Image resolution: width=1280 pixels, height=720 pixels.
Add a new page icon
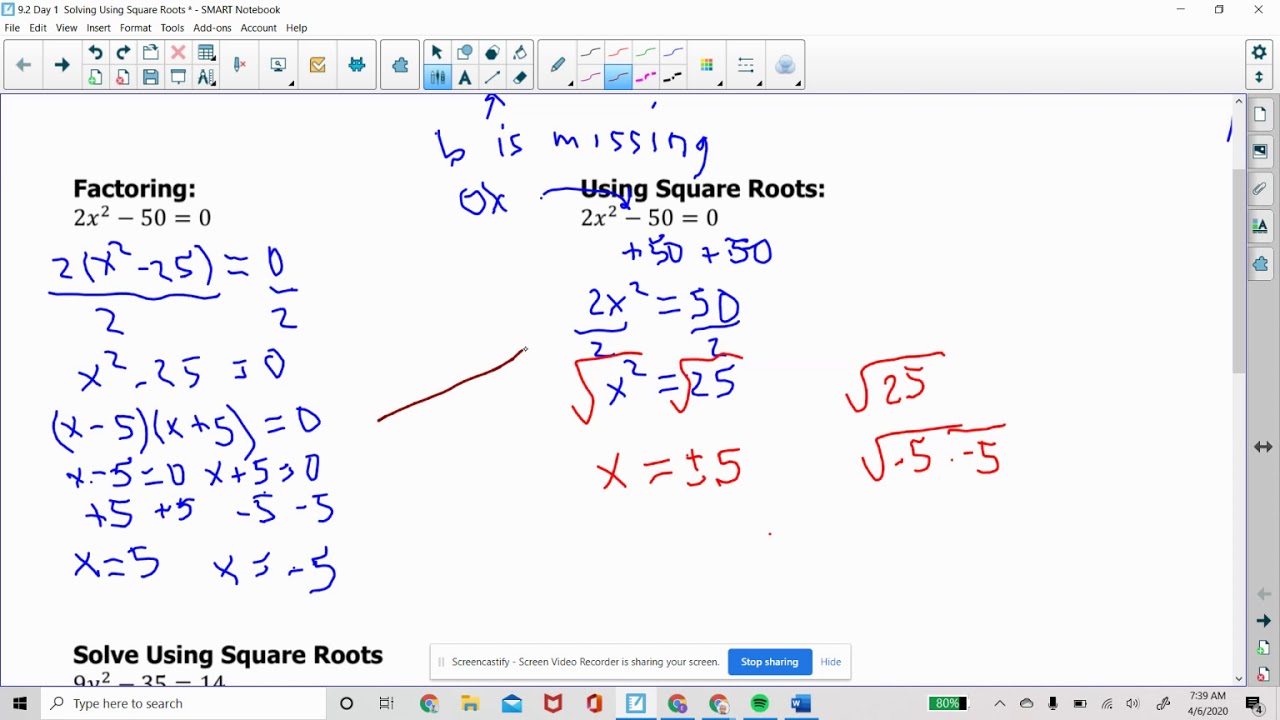point(95,77)
